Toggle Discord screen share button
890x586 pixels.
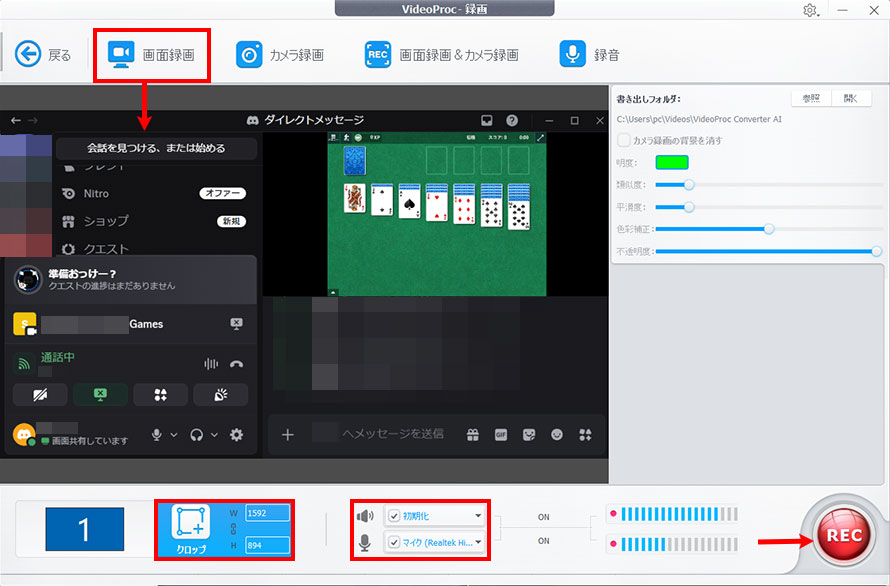point(100,395)
